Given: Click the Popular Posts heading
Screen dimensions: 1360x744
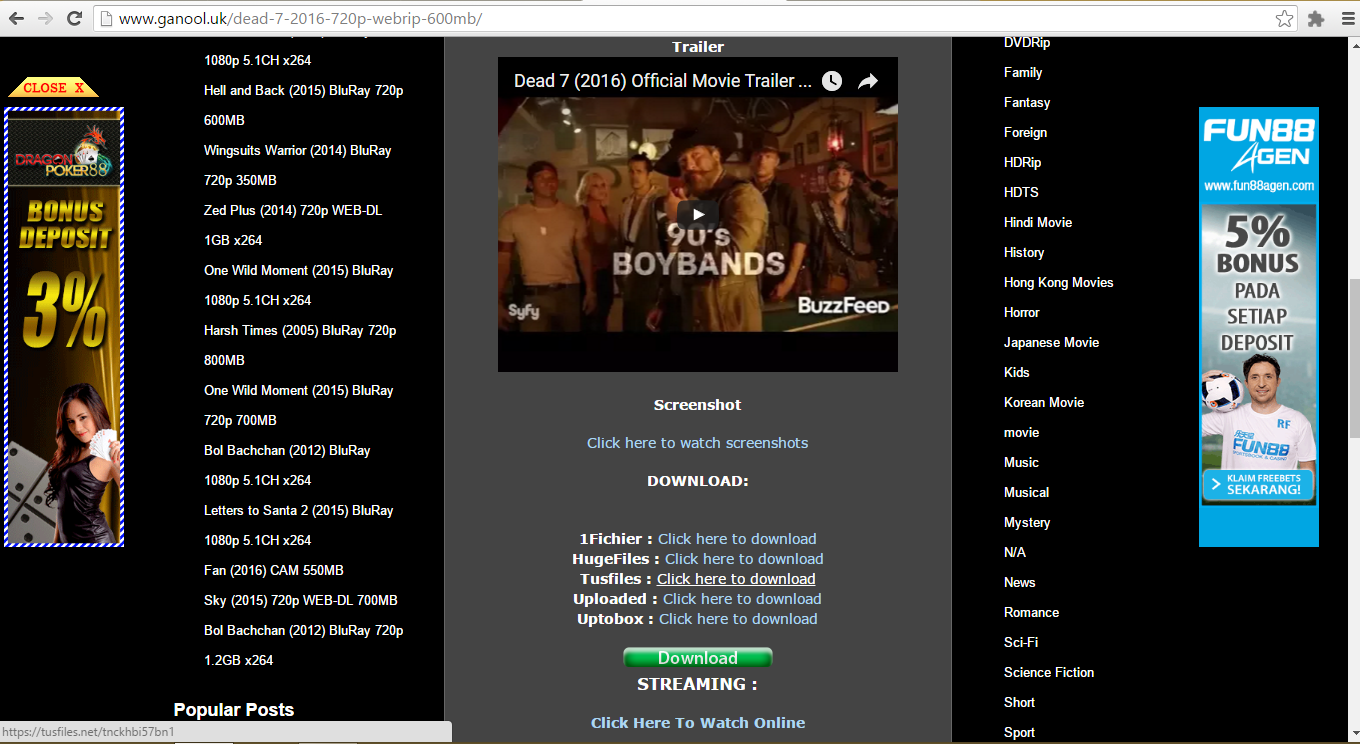Looking at the screenshot, I should (x=234, y=710).
